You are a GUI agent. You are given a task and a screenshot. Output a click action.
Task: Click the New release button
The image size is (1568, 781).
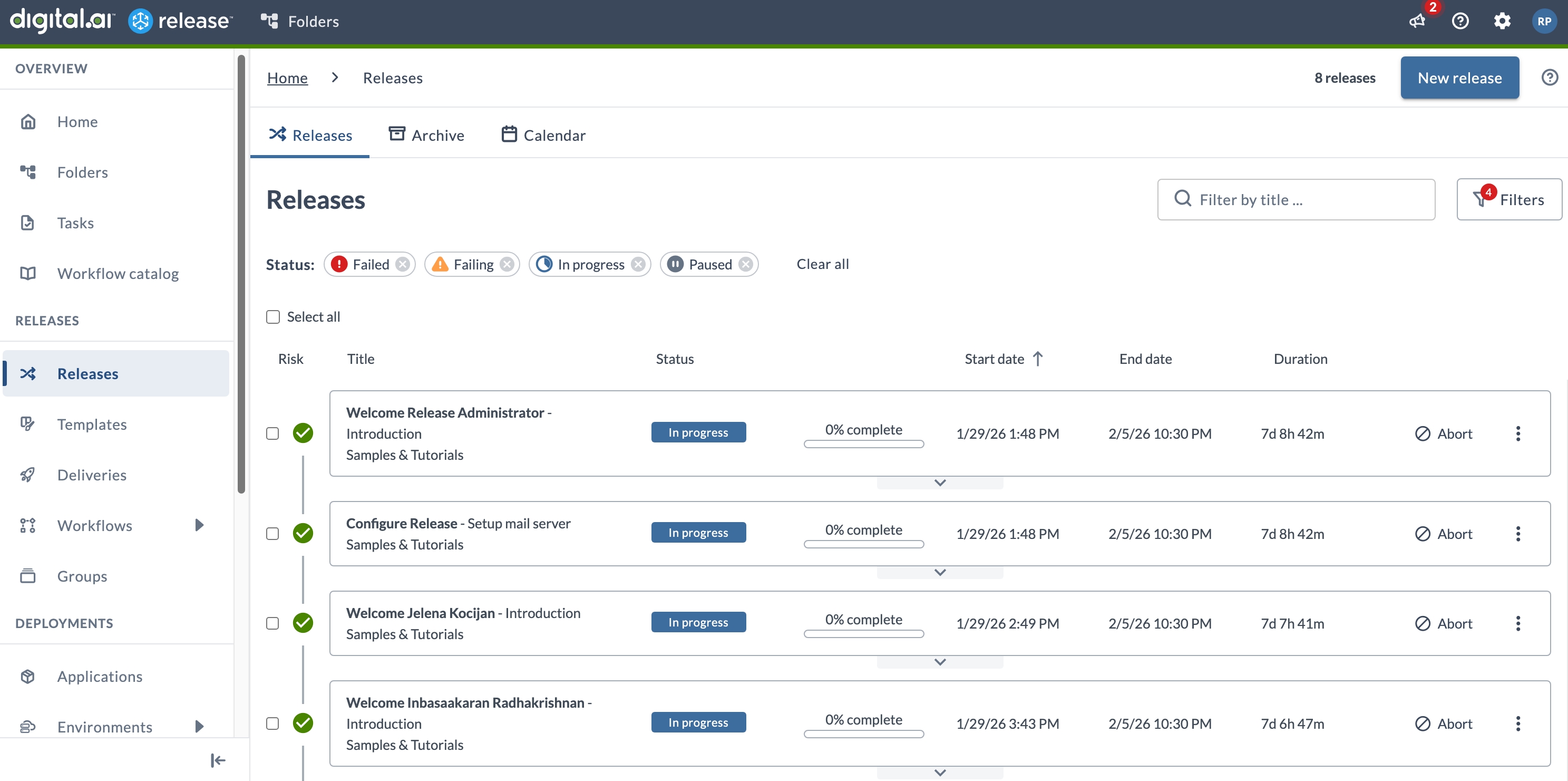coord(1459,78)
